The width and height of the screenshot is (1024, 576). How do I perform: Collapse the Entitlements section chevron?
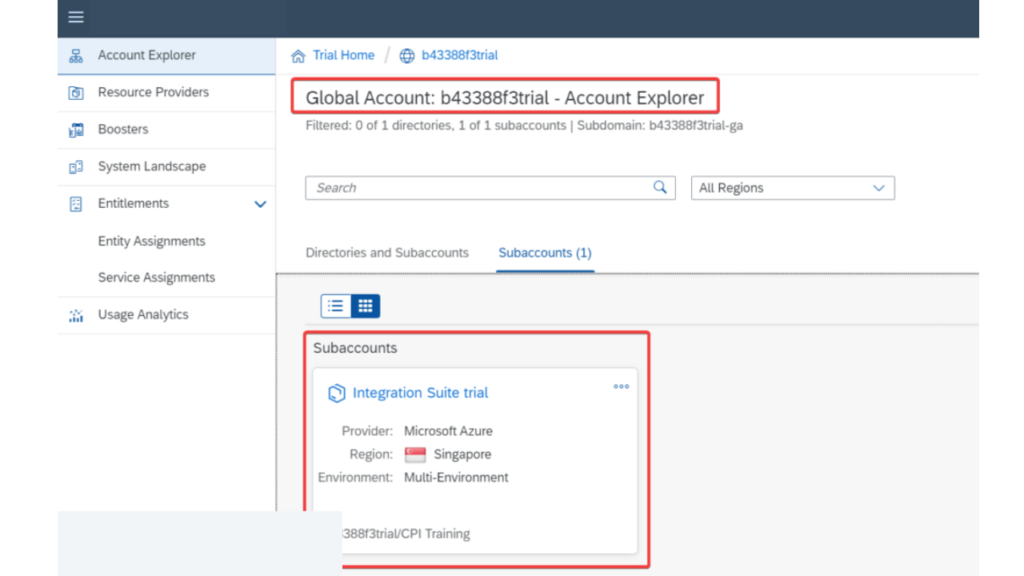(x=260, y=204)
